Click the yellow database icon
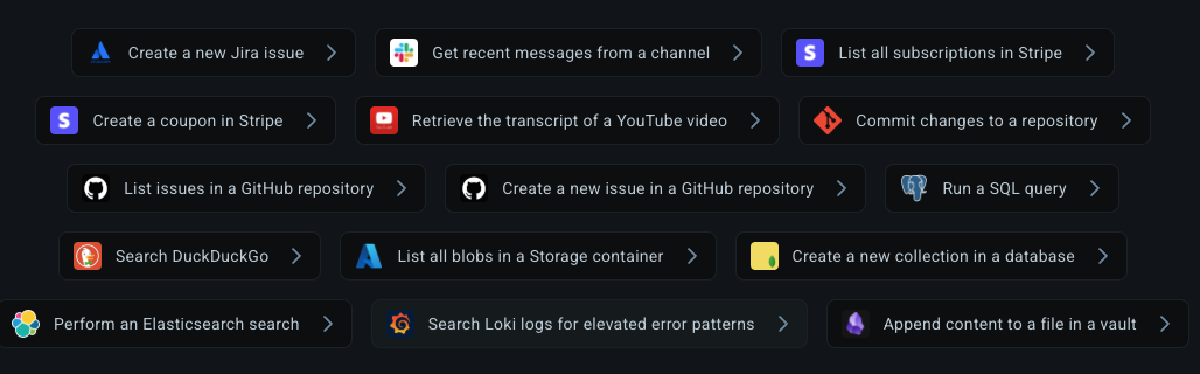This screenshot has width=1200, height=374. pyautogui.click(x=765, y=256)
